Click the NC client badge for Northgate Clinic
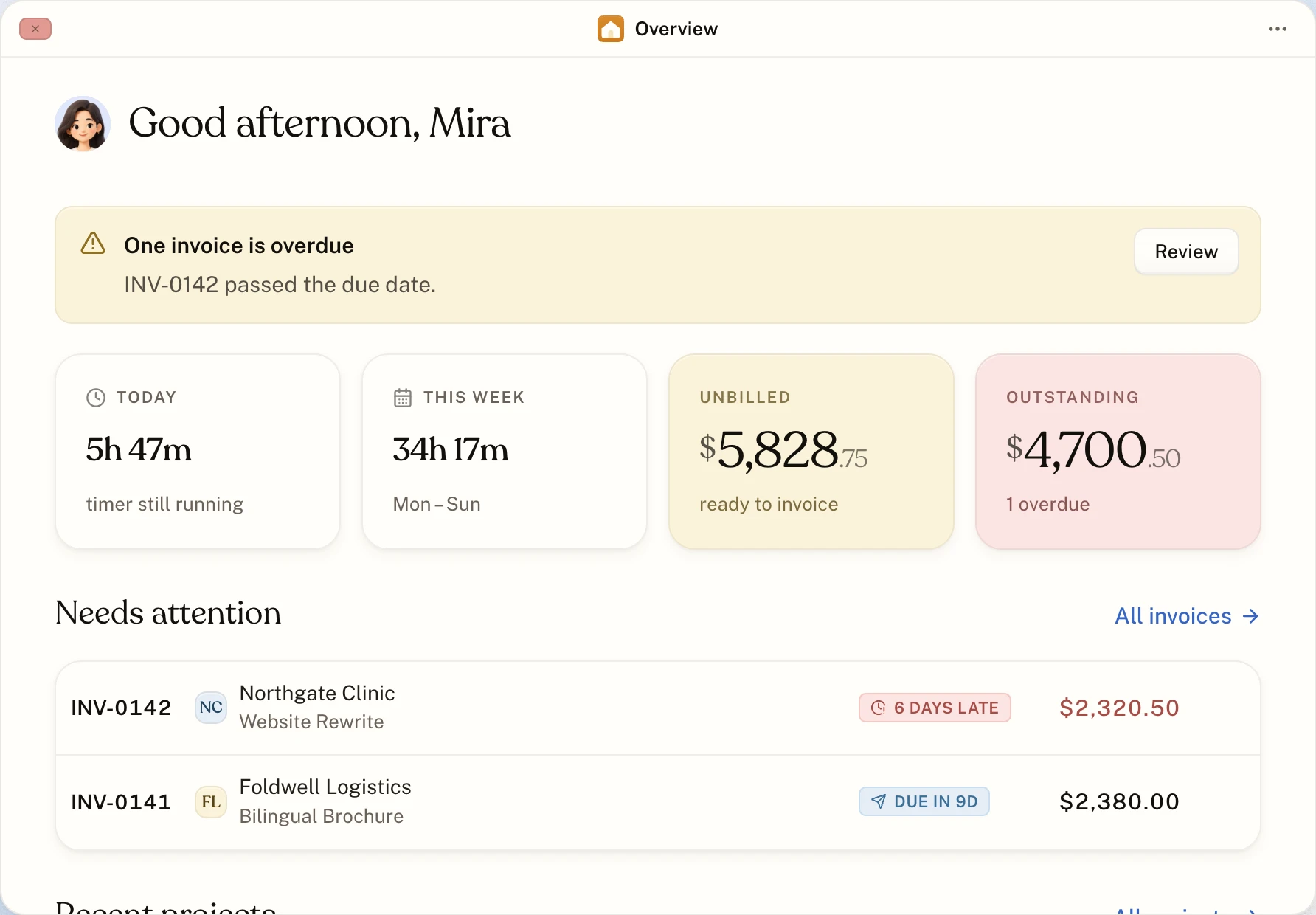This screenshot has height=915, width=1316. (211, 708)
